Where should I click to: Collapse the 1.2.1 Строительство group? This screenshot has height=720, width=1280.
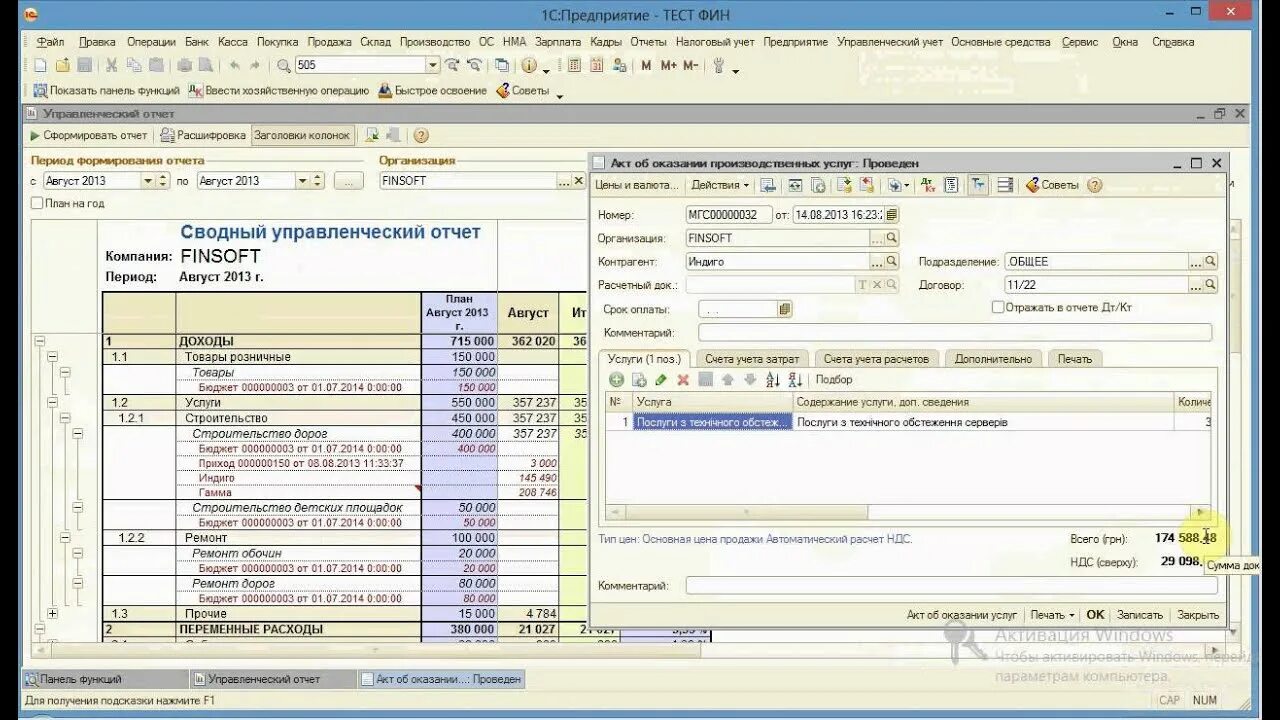pyautogui.click(x=65, y=417)
